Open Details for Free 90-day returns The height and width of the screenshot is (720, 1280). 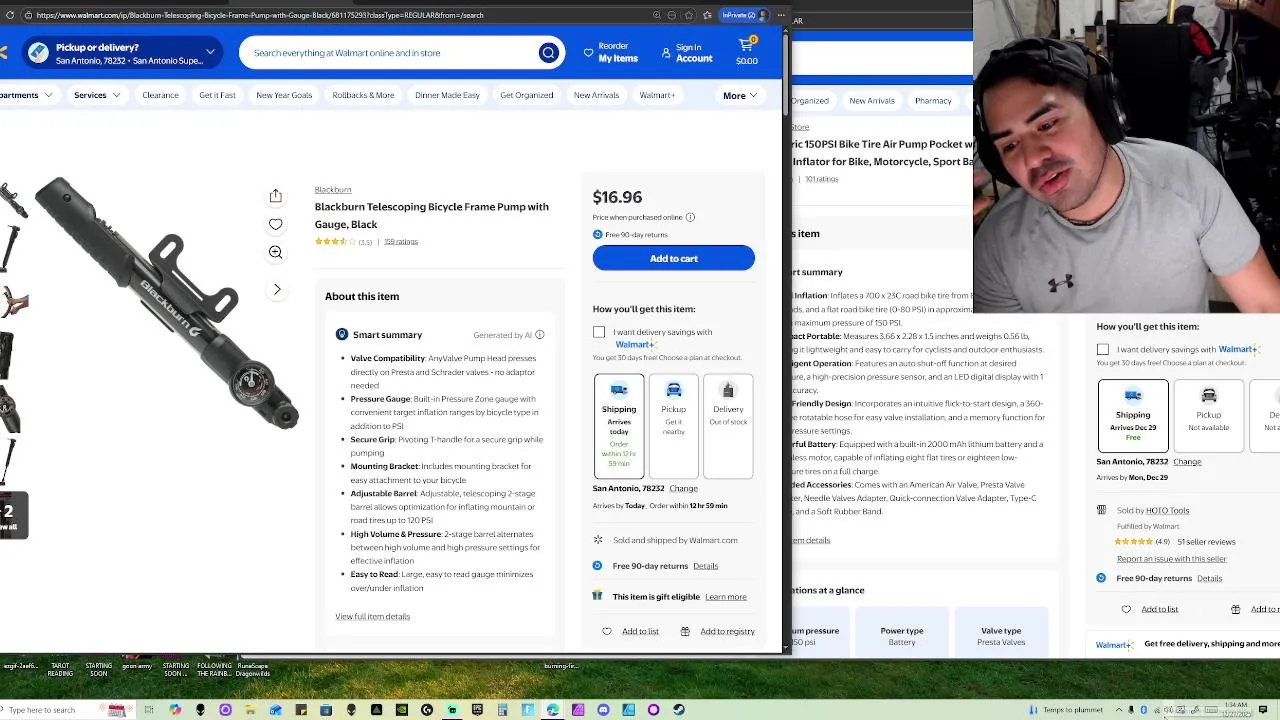[705, 566]
